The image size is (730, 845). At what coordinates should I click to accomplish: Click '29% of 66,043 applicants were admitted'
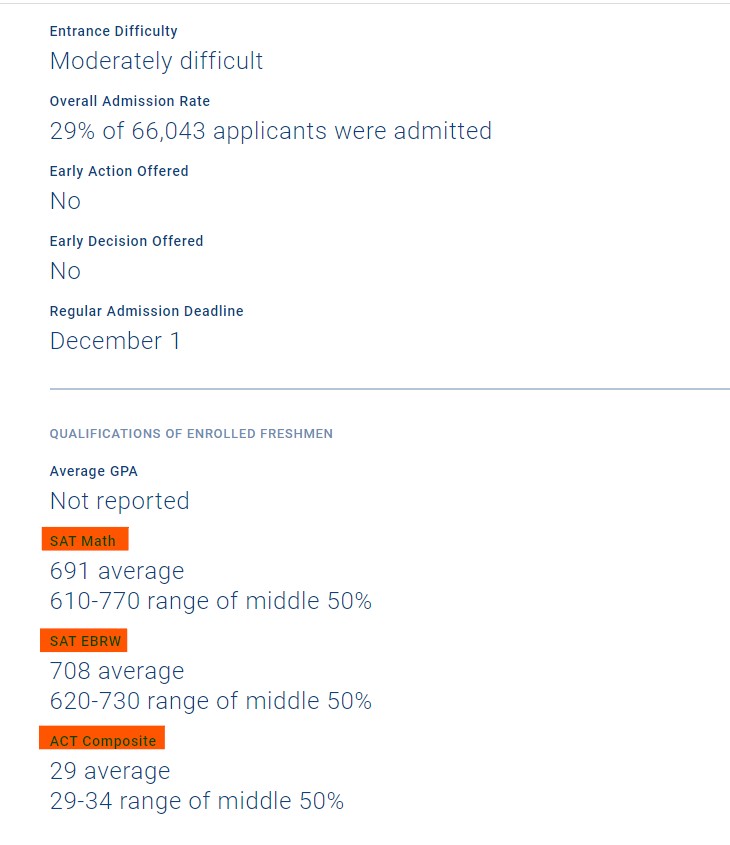270,131
